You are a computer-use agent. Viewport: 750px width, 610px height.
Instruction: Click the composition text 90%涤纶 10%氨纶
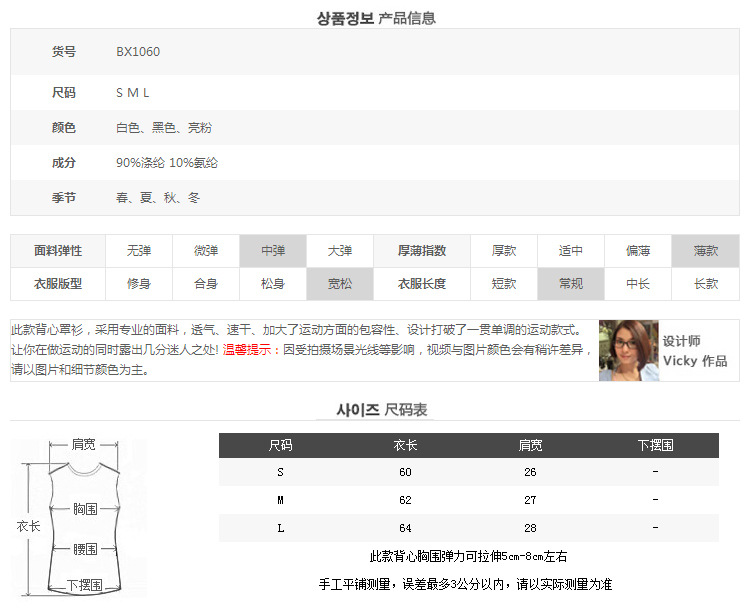tap(166, 163)
